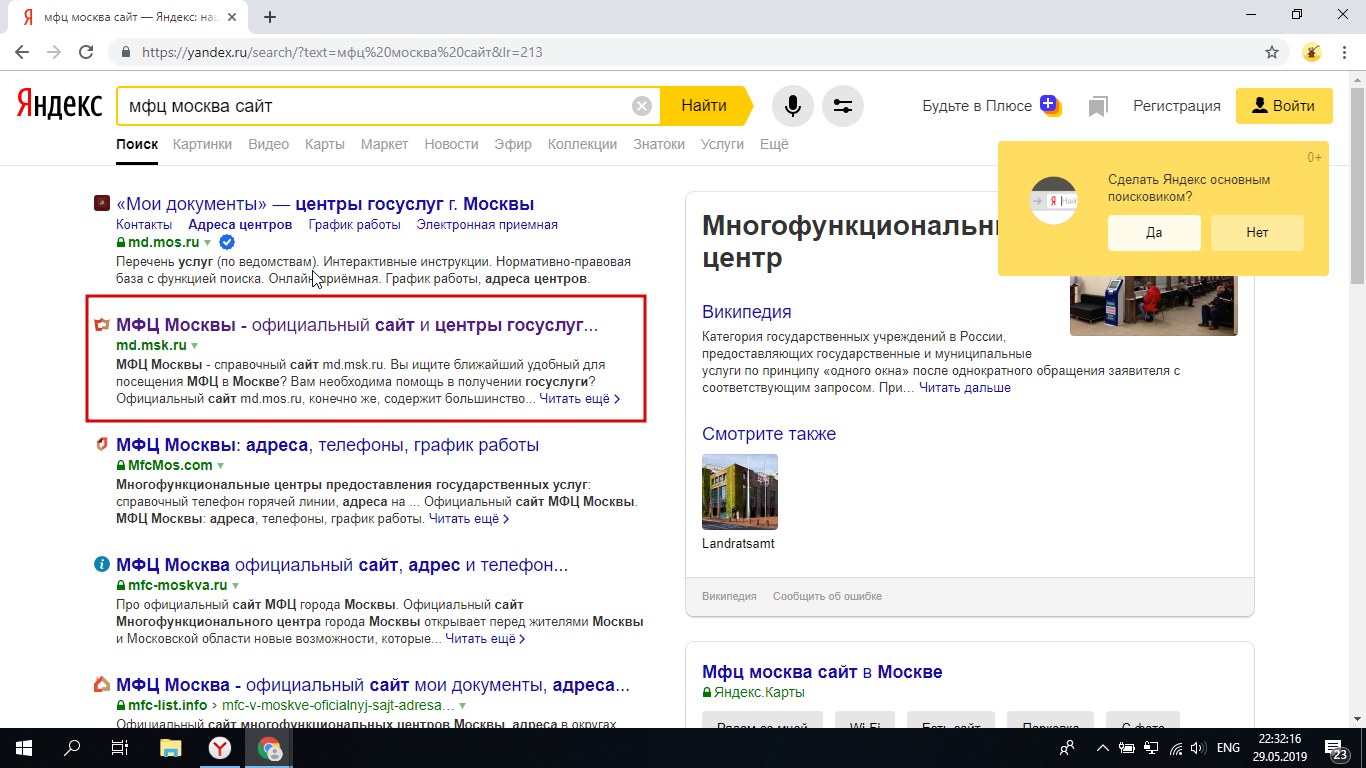Go back with the browser back arrow

click(x=22, y=52)
